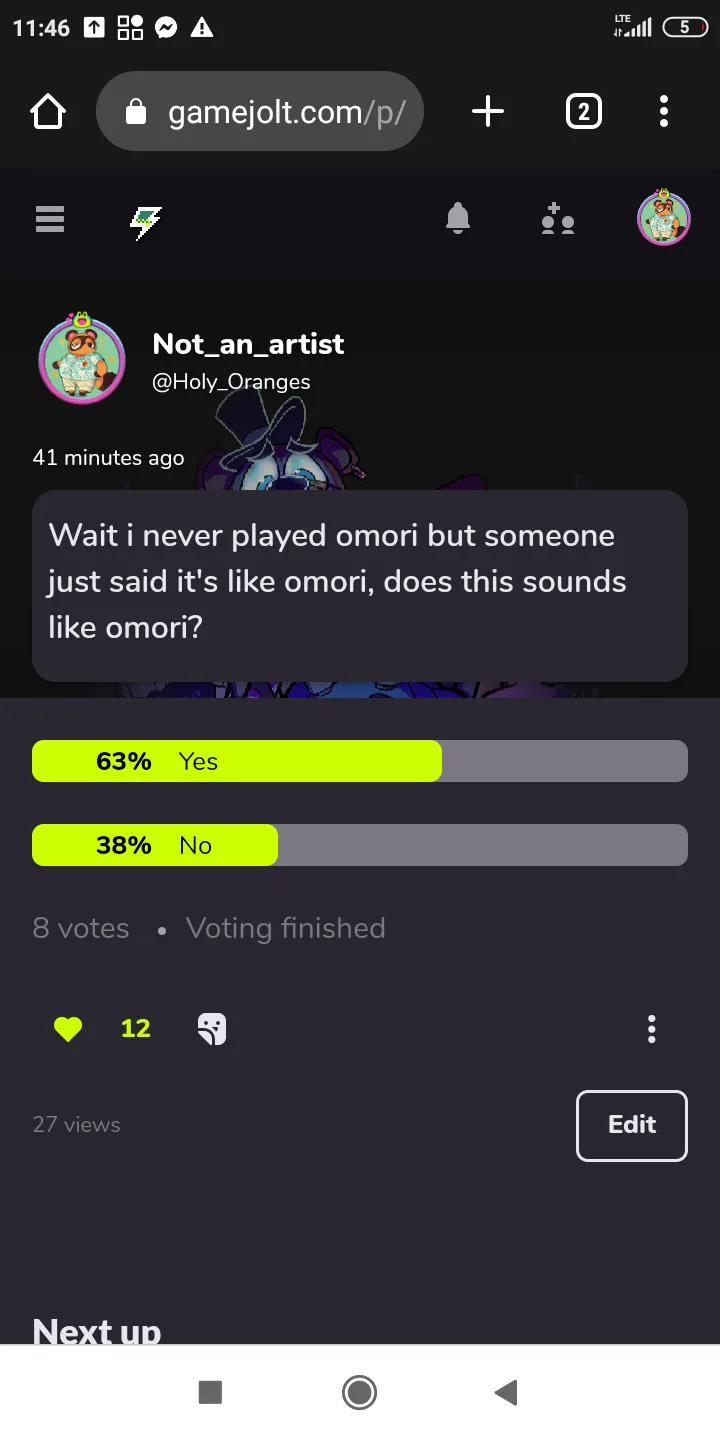Tap the Game Jolt lightning bolt logo
The height and width of the screenshot is (1440, 720).
146,221
